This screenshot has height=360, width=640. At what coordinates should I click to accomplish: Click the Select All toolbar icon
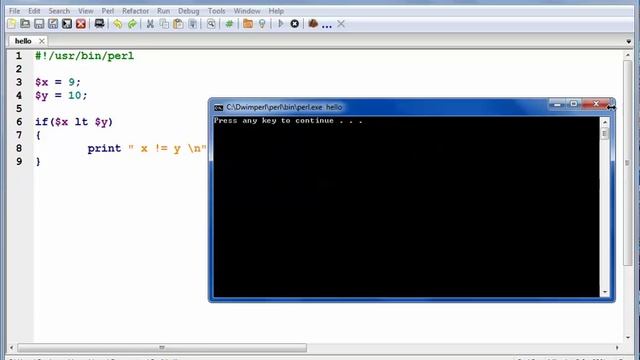point(192,24)
